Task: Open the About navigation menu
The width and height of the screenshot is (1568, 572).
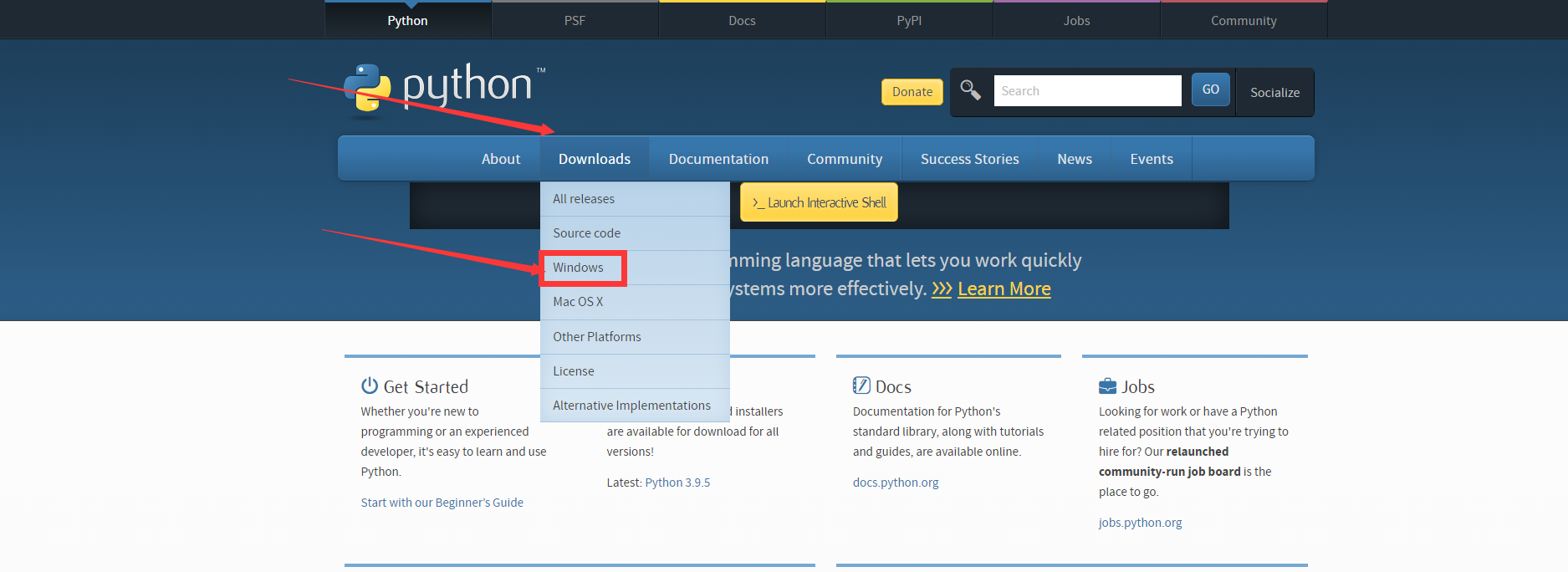Action: 501,159
